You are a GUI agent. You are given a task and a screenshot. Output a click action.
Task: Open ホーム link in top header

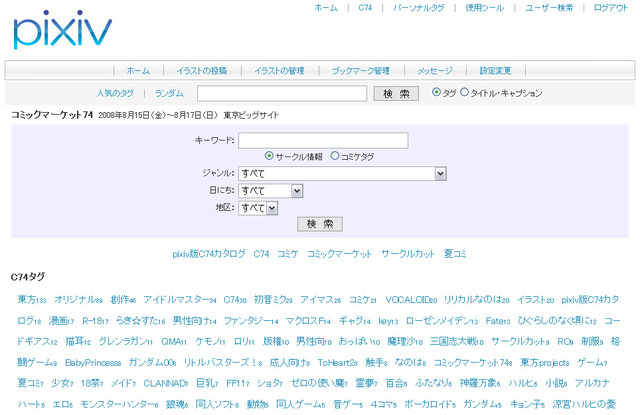click(x=326, y=8)
